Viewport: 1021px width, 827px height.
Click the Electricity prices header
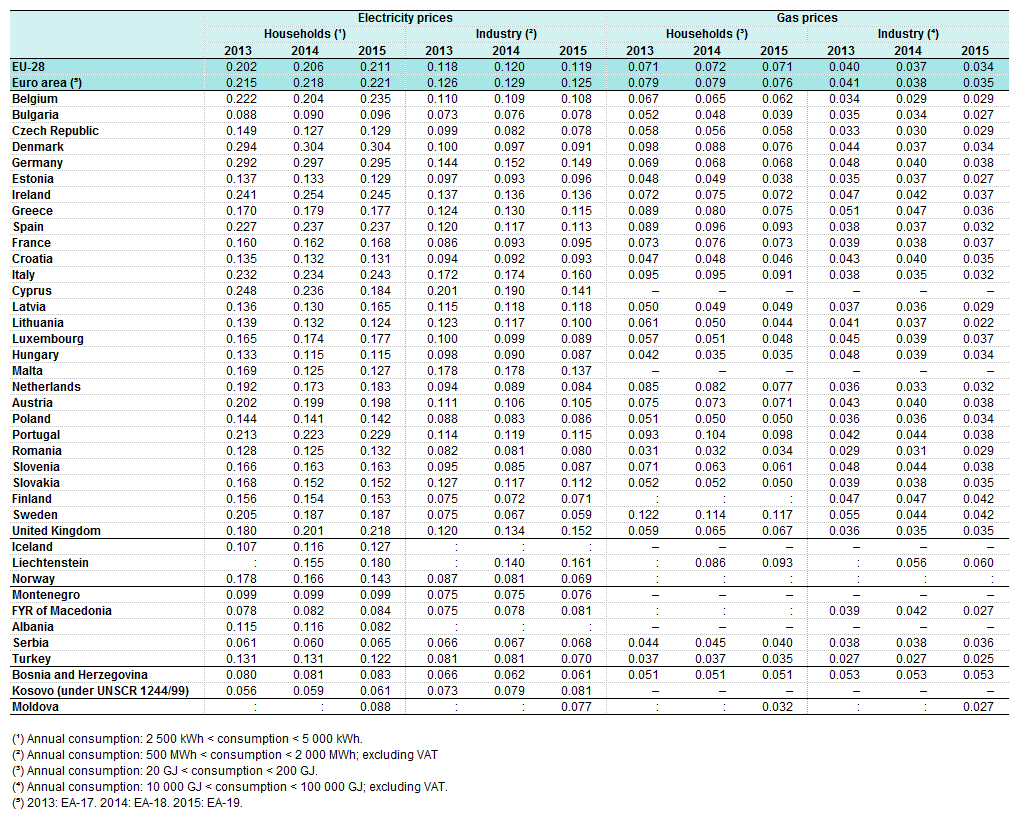405,18
